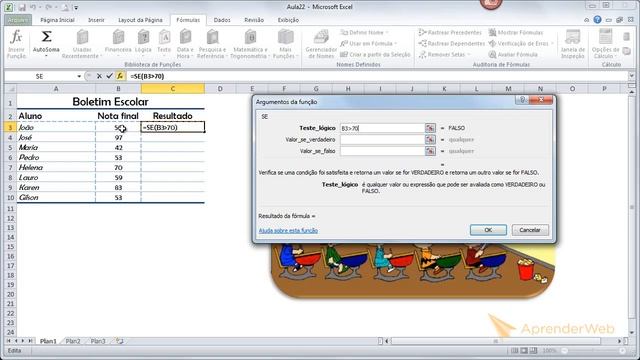The image size is (640, 360).
Task: Switch to Exibição tab
Action: [x=288, y=20]
